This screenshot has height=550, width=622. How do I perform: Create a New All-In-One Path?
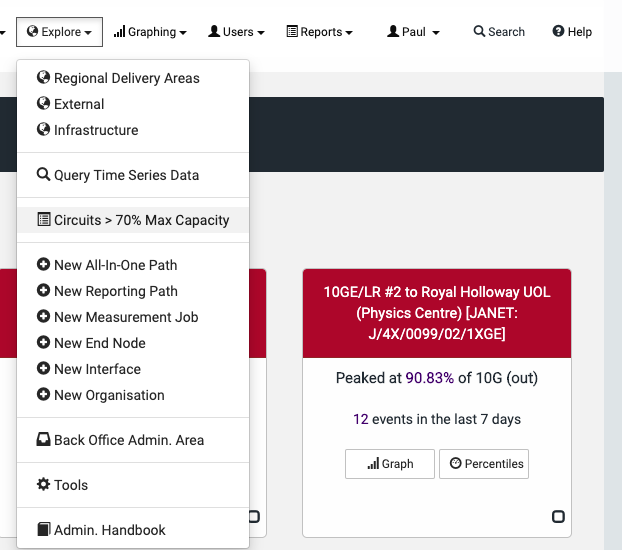point(133,265)
